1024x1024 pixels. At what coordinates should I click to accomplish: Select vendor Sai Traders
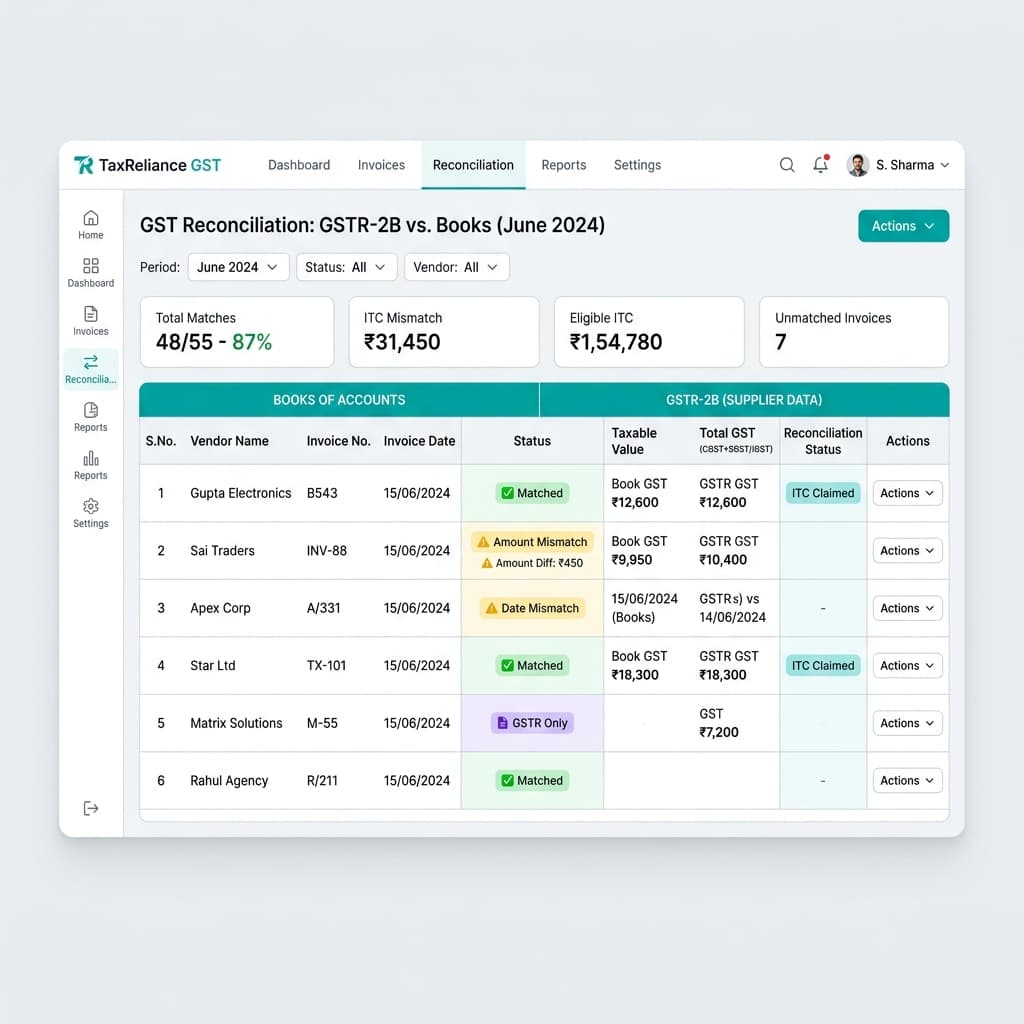tap(222, 551)
